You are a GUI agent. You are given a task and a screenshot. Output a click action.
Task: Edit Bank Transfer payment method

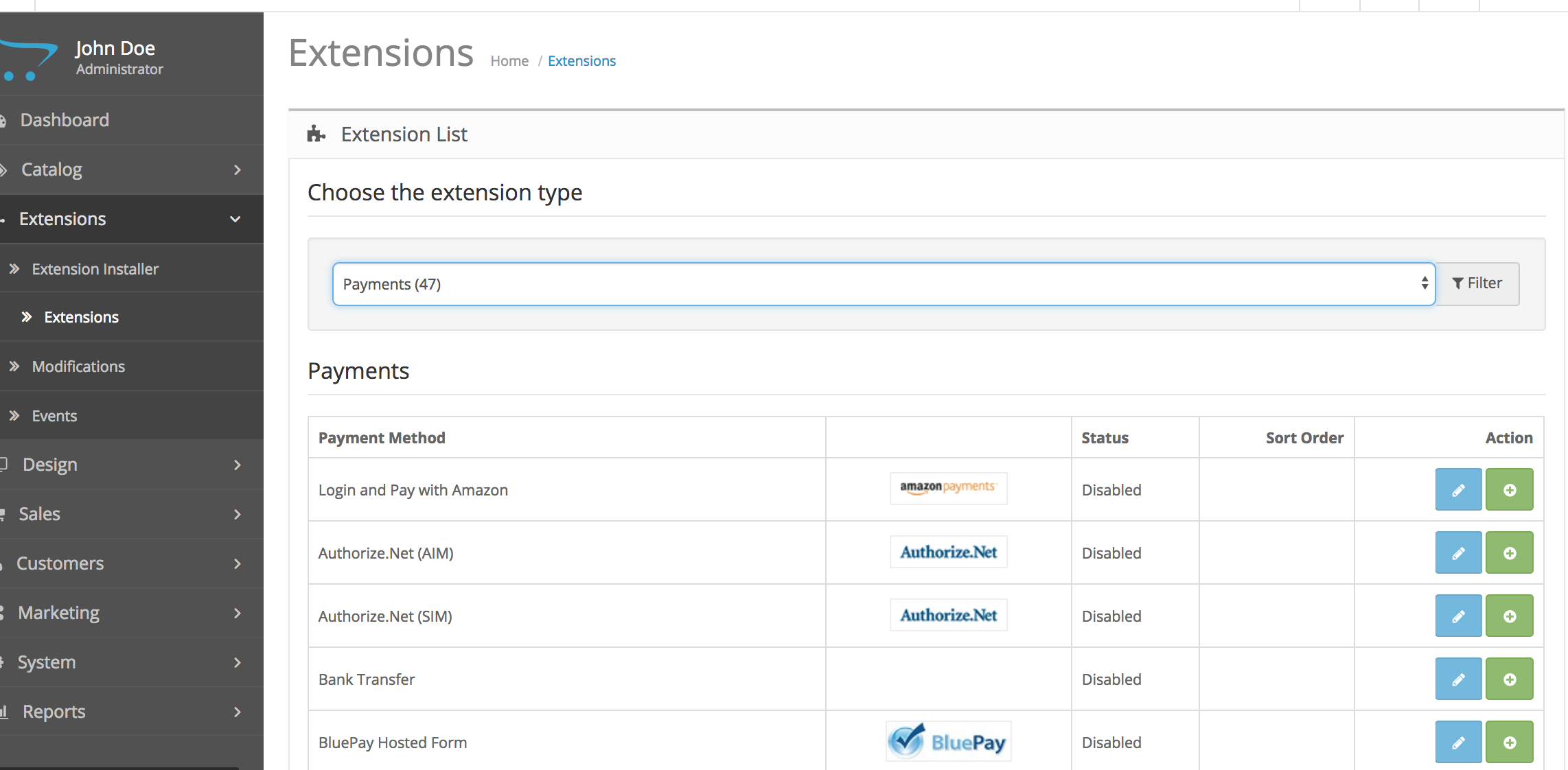[1458, 679]
